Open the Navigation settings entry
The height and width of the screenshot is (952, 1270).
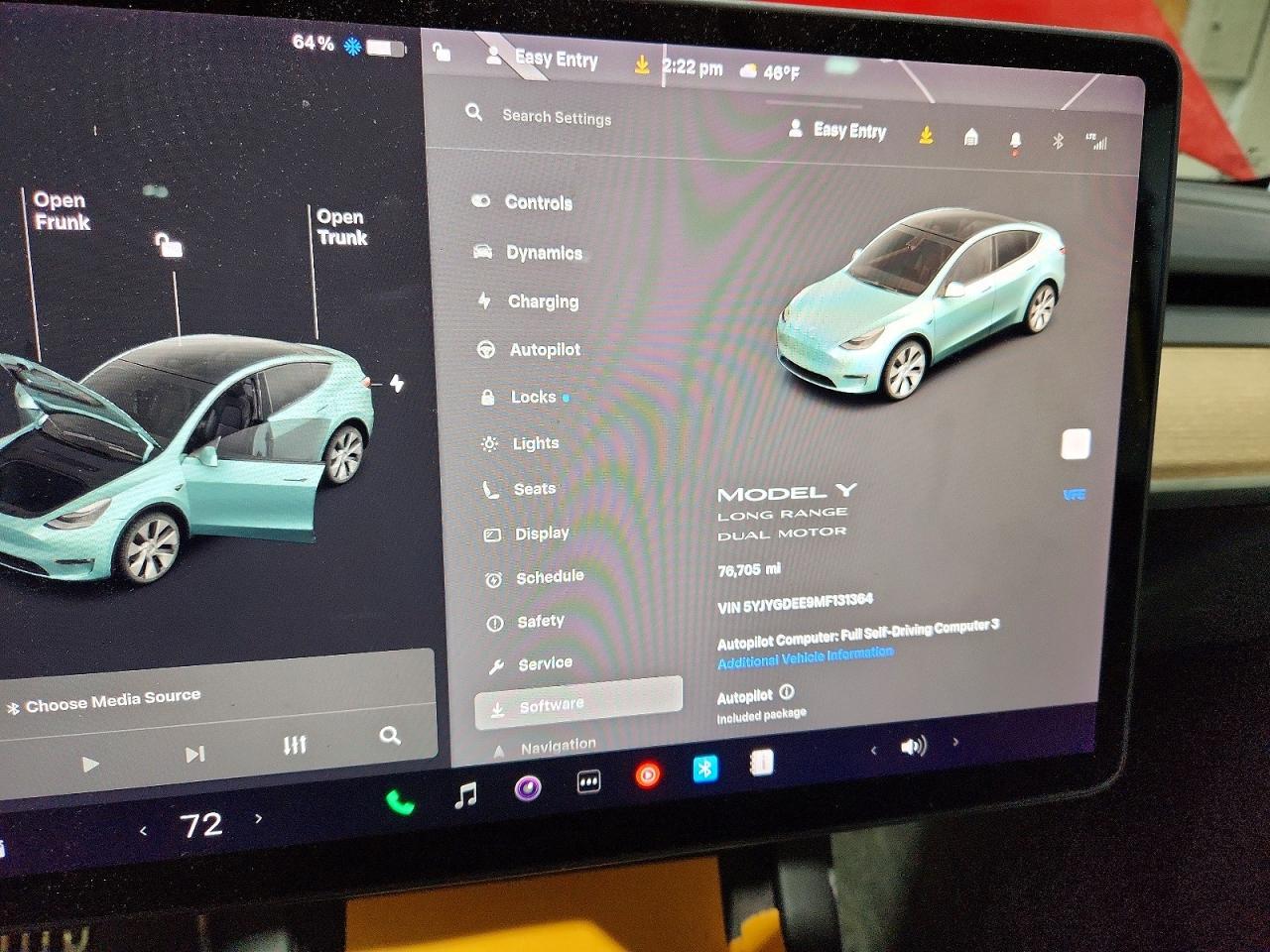[x=545, y=746]
